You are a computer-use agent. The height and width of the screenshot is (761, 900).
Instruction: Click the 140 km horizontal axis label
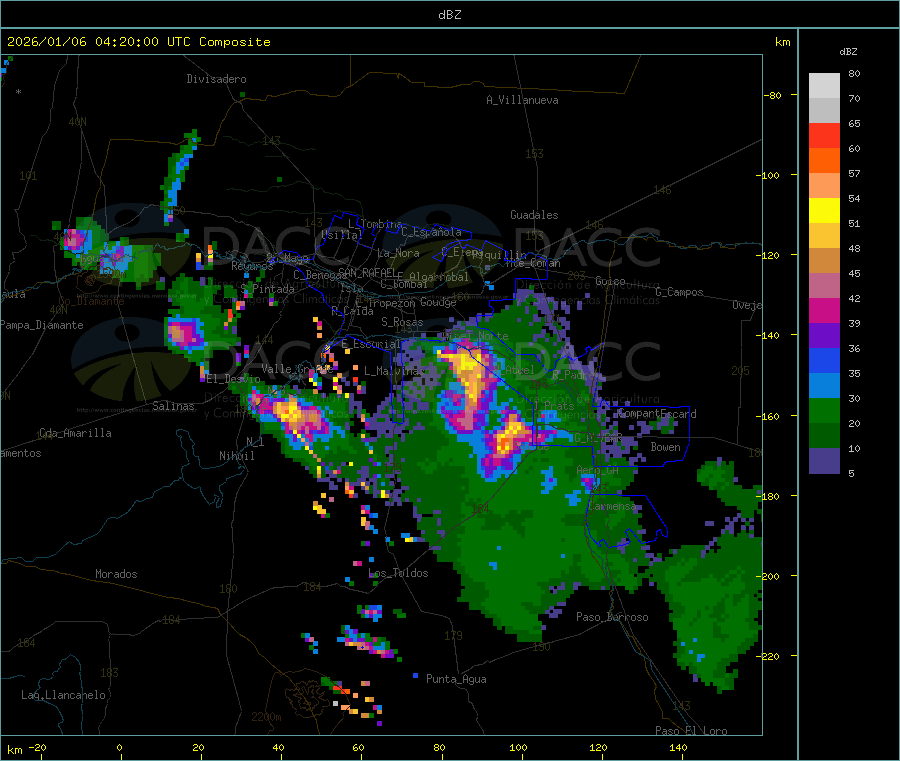pos(678,747)
